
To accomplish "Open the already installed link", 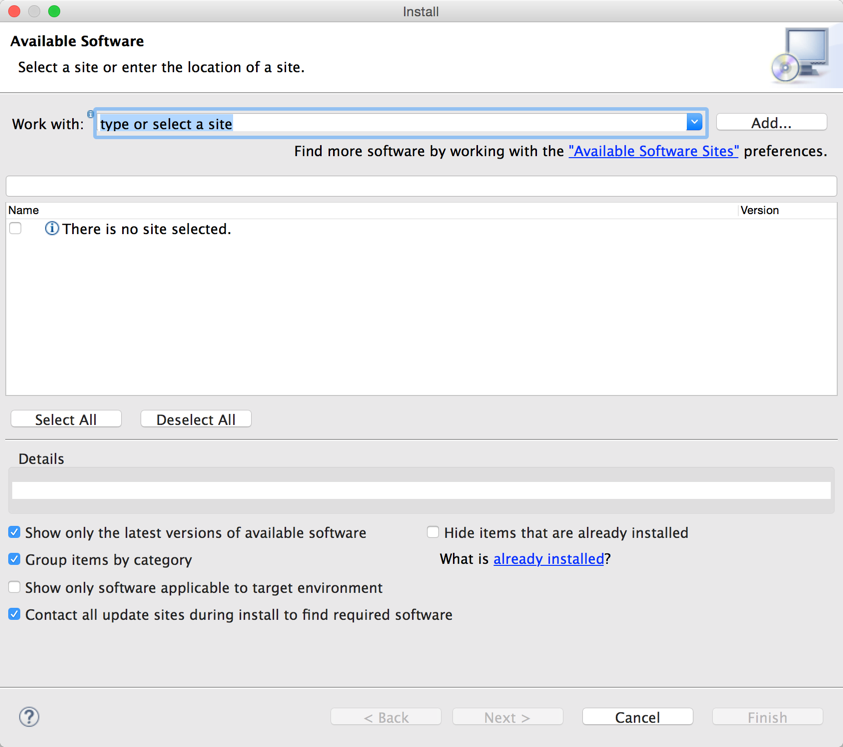I will pyautogui.click(x=548, y=559).
